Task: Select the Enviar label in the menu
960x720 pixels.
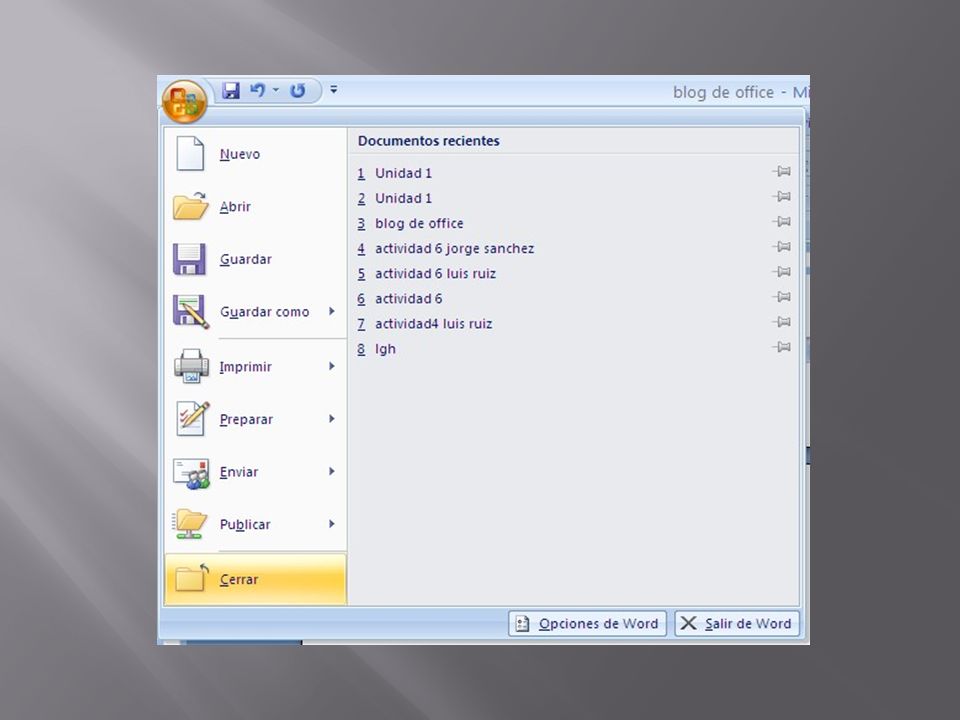Action: [x=239, y=472]
